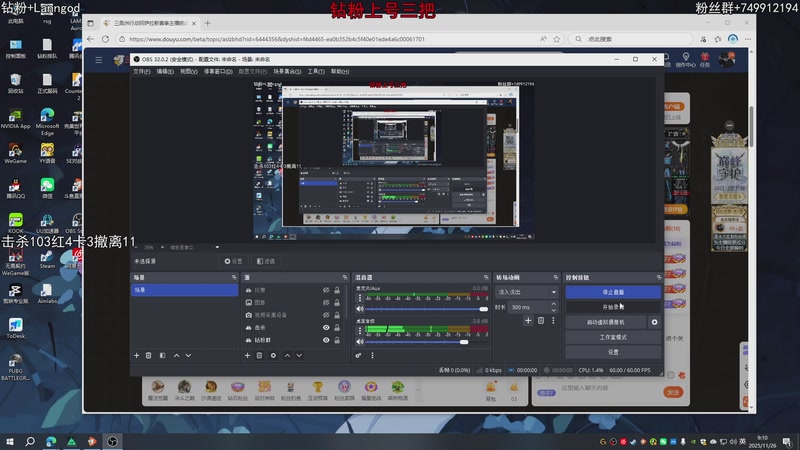The width and height of the screenshot is (800, 450).
Task: Click the Edge address bar URL
Action: coord(277,39)
